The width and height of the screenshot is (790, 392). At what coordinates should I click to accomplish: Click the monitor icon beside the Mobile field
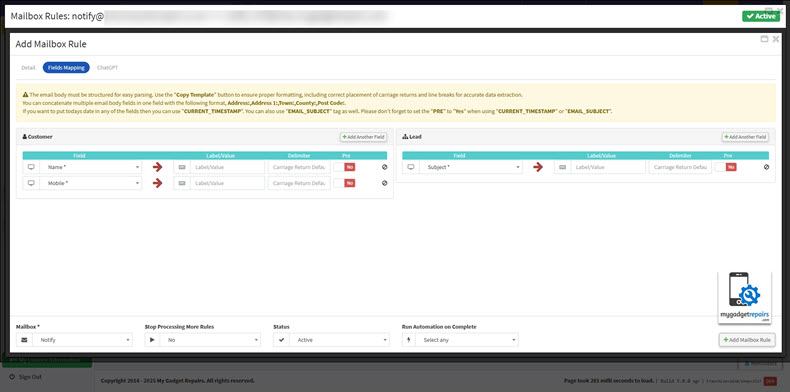[x=31, y=183]
